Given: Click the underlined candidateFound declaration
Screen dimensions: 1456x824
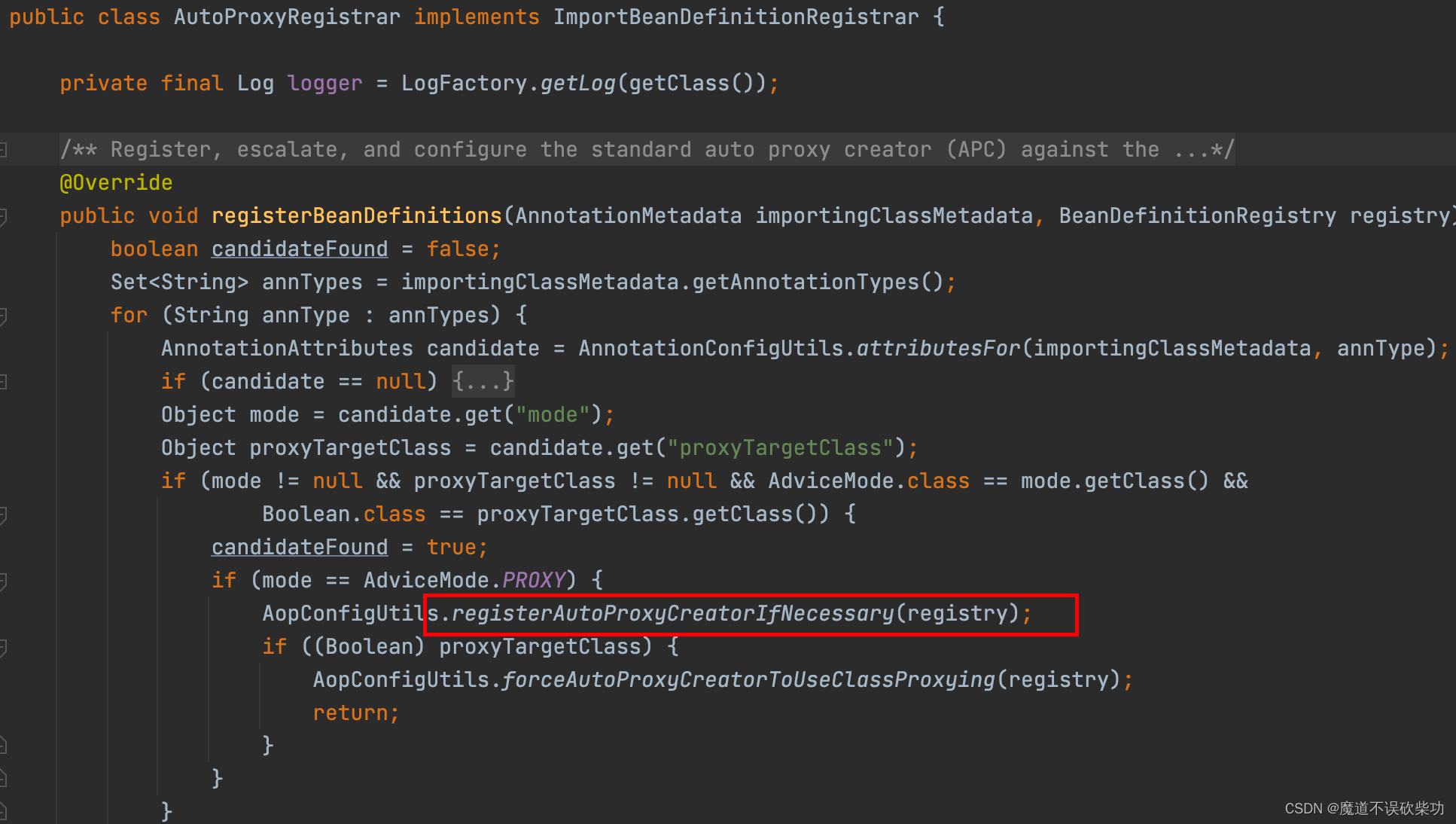Looking at the screenshot, I should pyautogui.click(x=300, y=249).
